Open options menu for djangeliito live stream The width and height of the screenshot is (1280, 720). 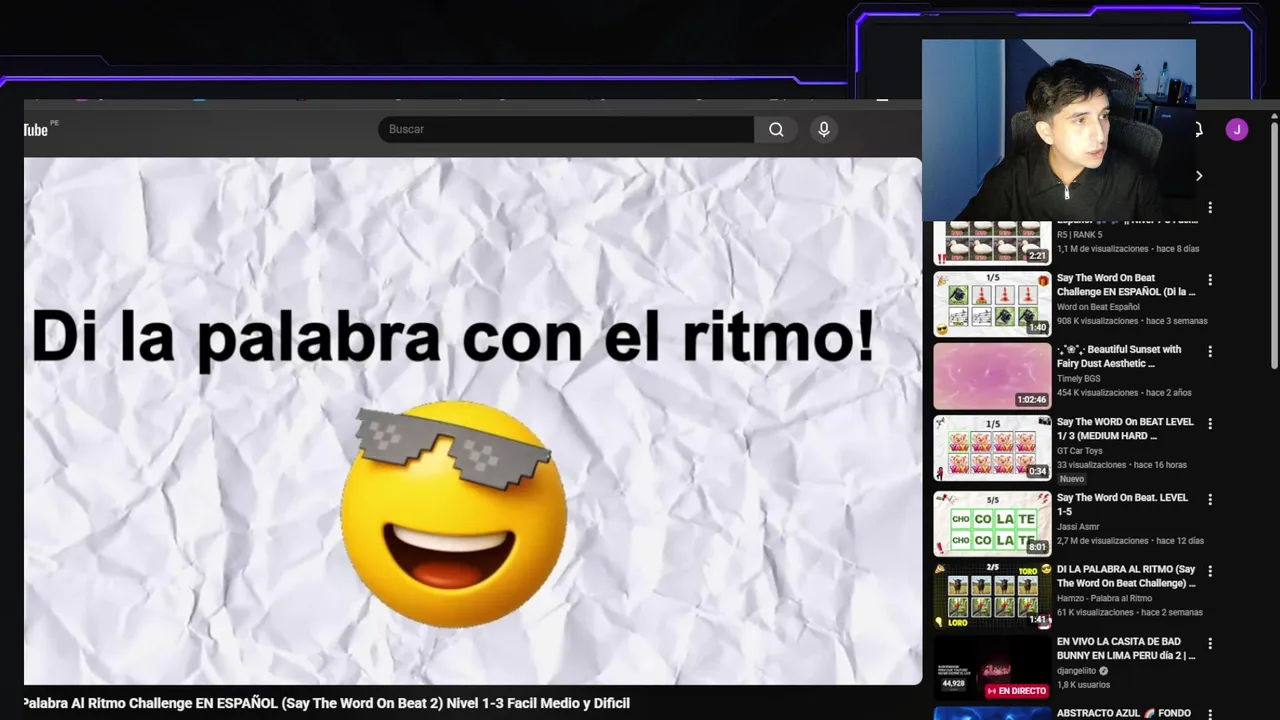[x=1210, y=643]
